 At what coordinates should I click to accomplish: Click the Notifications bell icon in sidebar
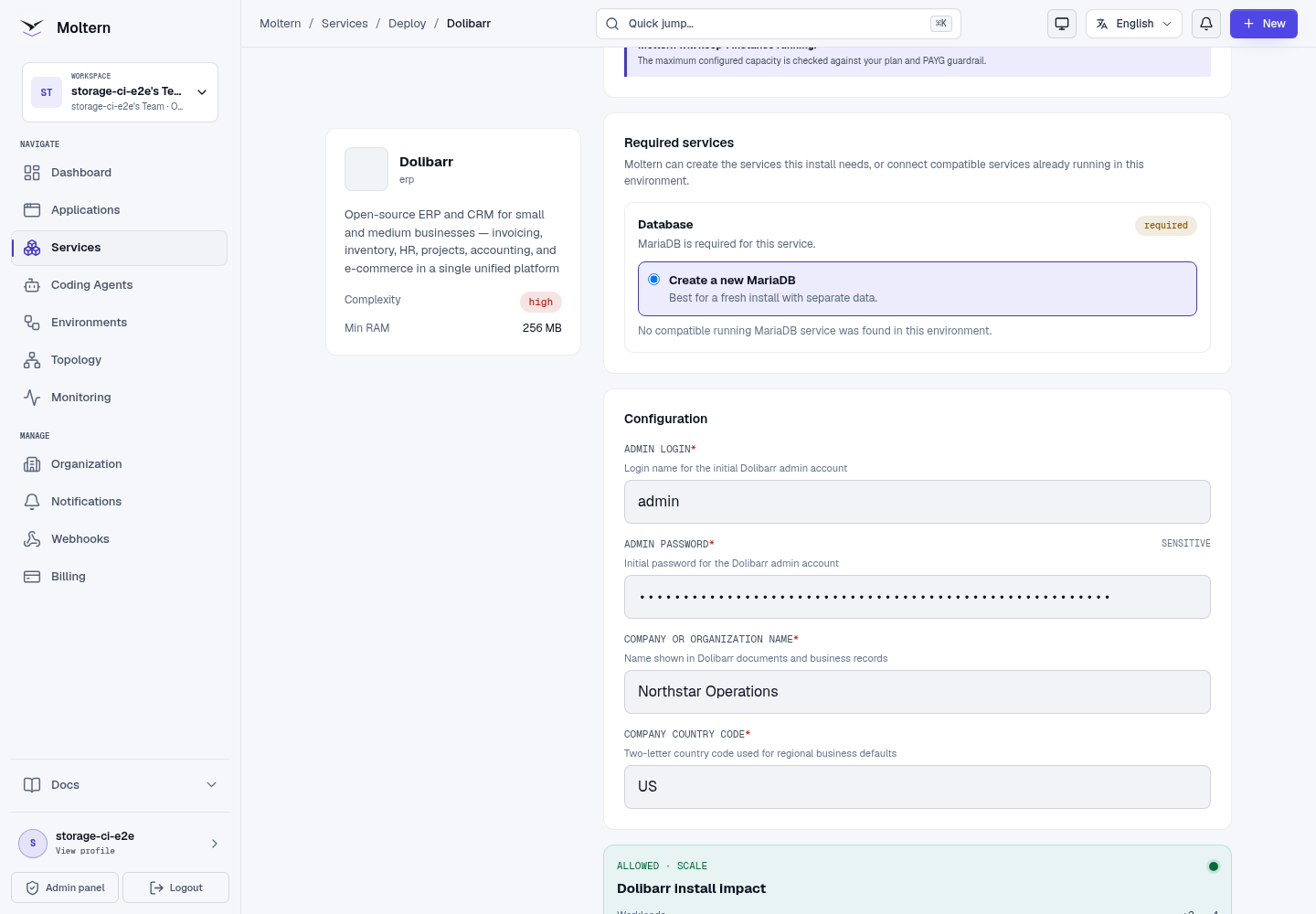click(32, 502)
